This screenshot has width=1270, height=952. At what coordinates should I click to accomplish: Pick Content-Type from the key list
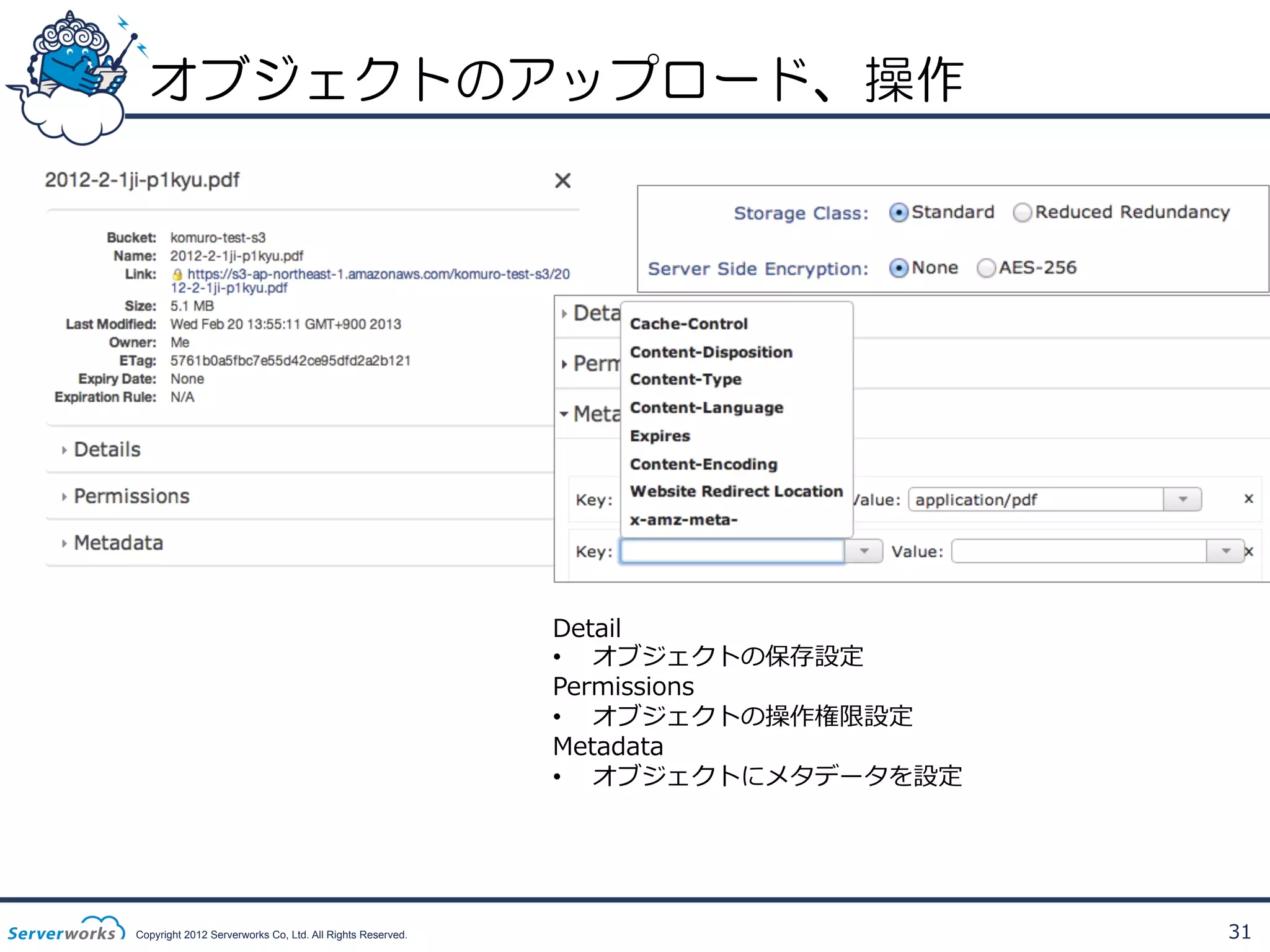686,379
